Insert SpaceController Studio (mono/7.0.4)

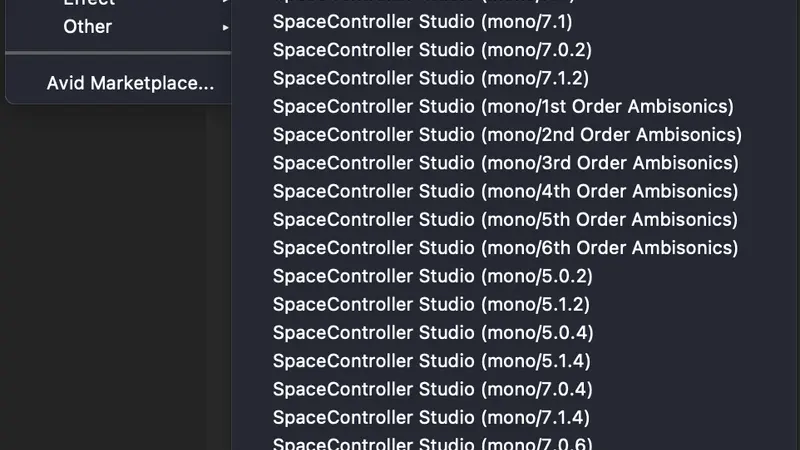pos(433,389)
